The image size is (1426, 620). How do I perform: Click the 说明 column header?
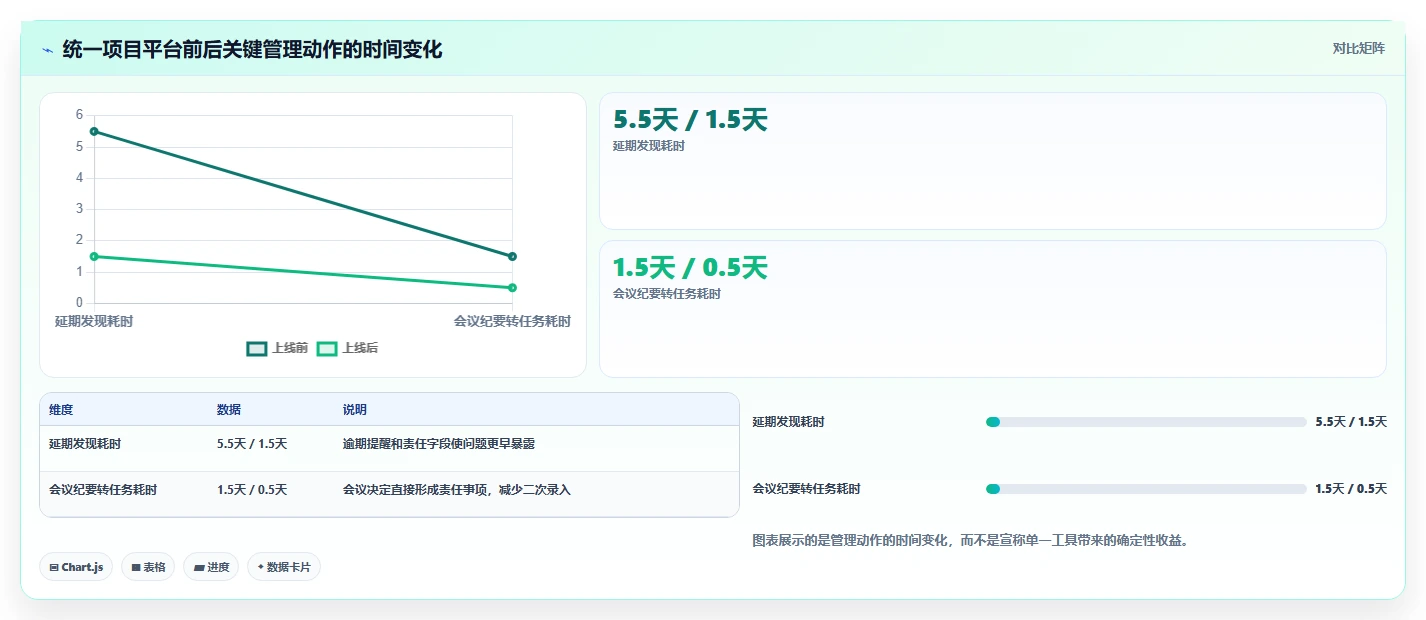tap(354, 410)
